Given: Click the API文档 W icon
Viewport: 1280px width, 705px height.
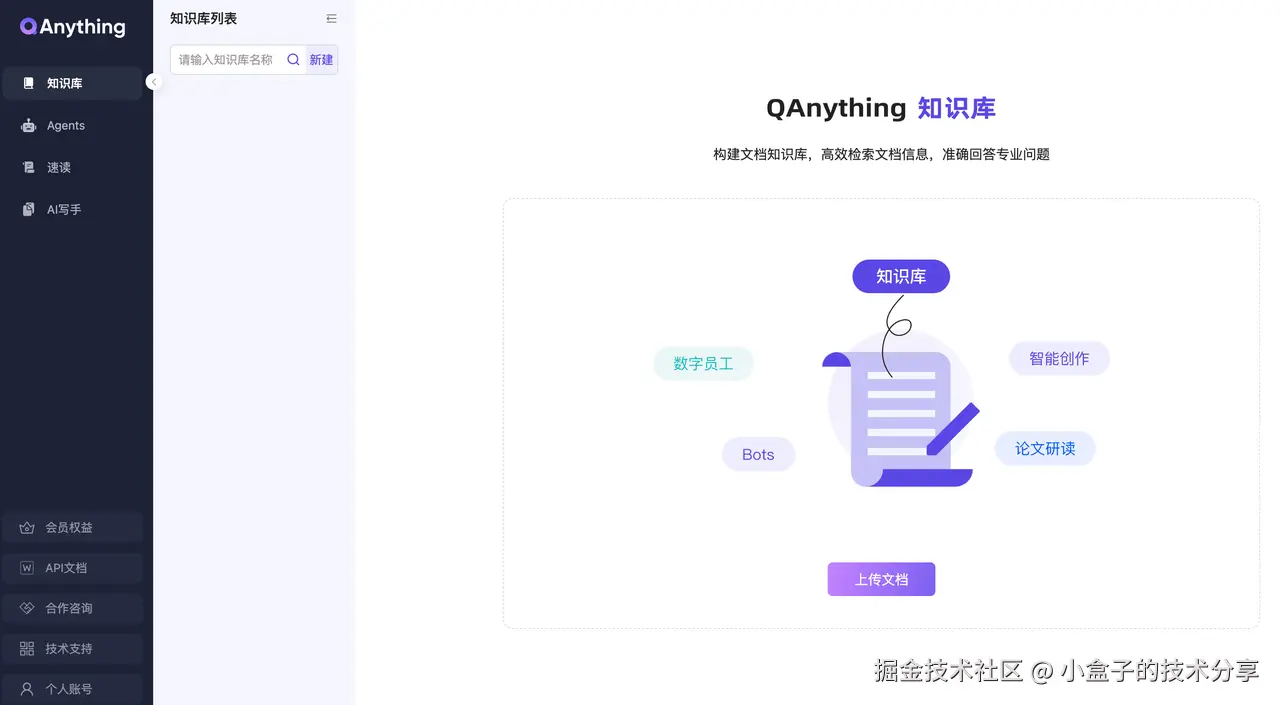Looking at the screenshot, I should click(x=27, y=567).
